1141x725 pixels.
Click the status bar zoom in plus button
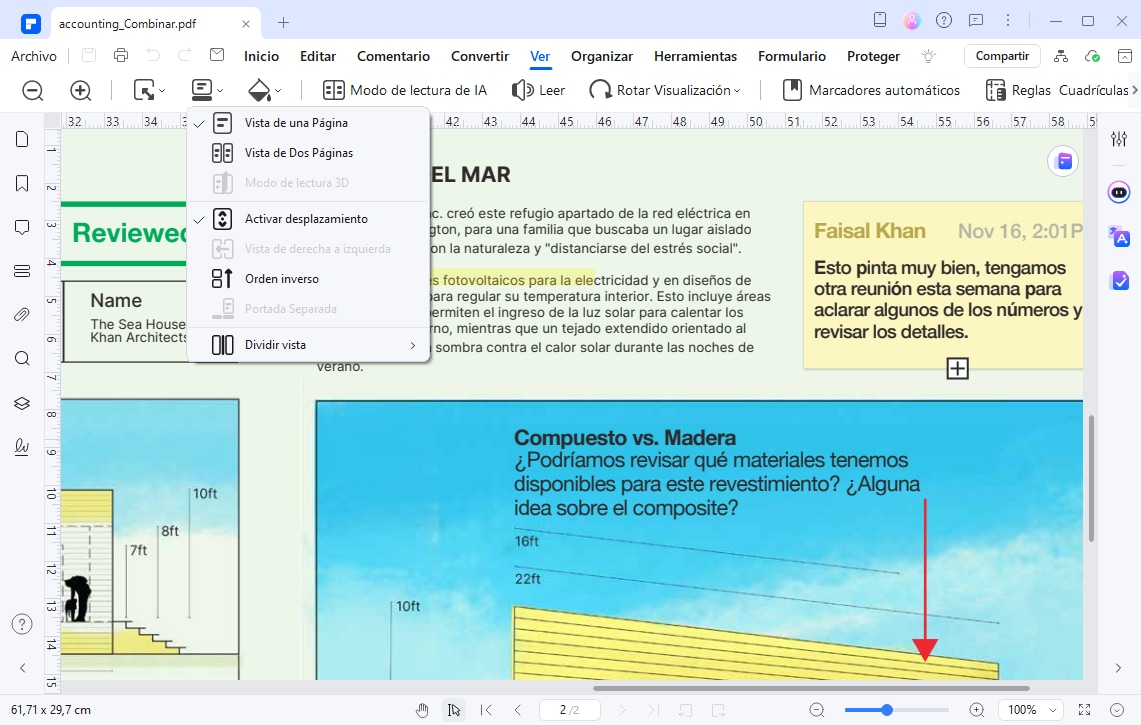coord(977,710)
